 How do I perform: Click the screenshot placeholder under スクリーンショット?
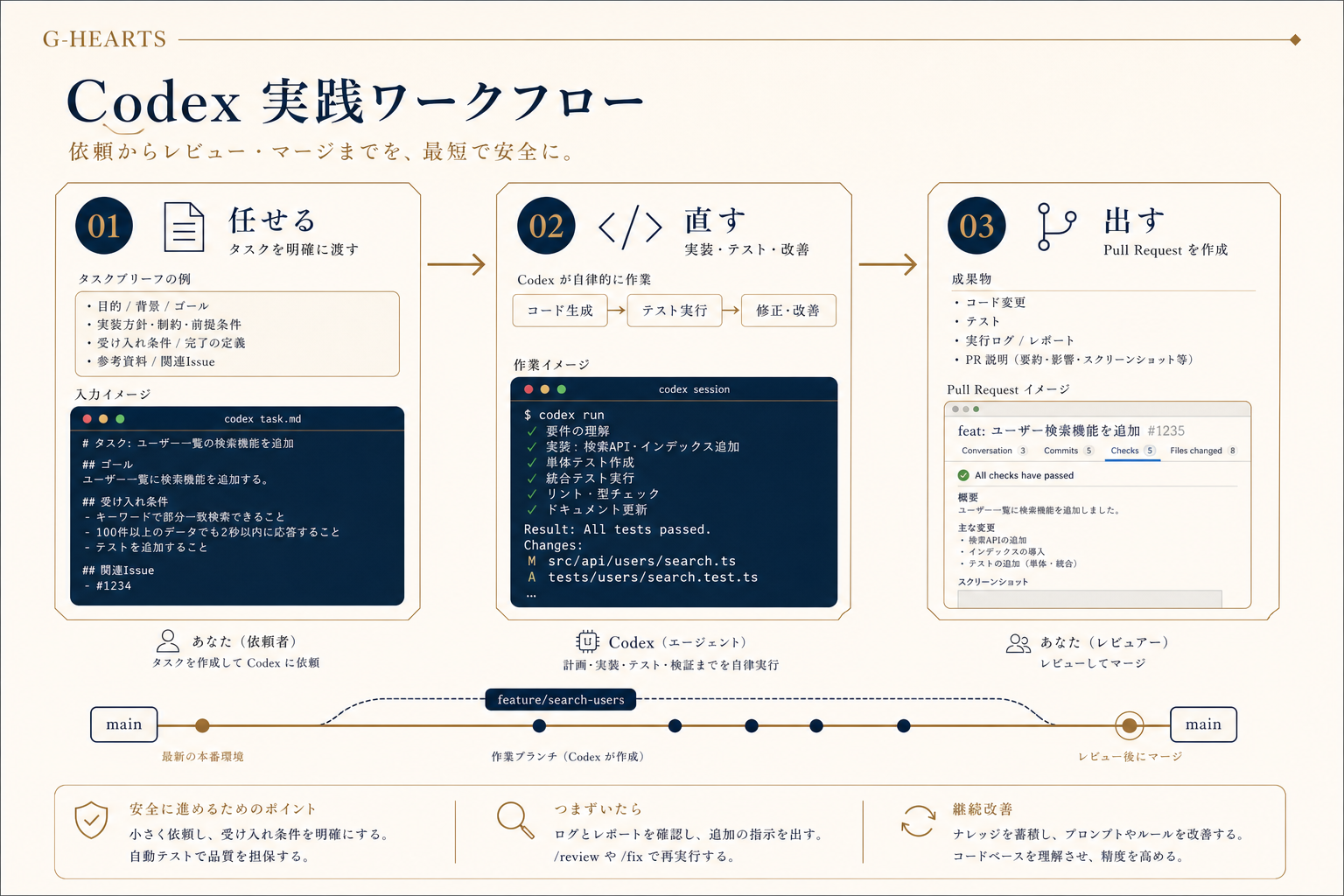pyautogui.click(x=1089, y=598)
